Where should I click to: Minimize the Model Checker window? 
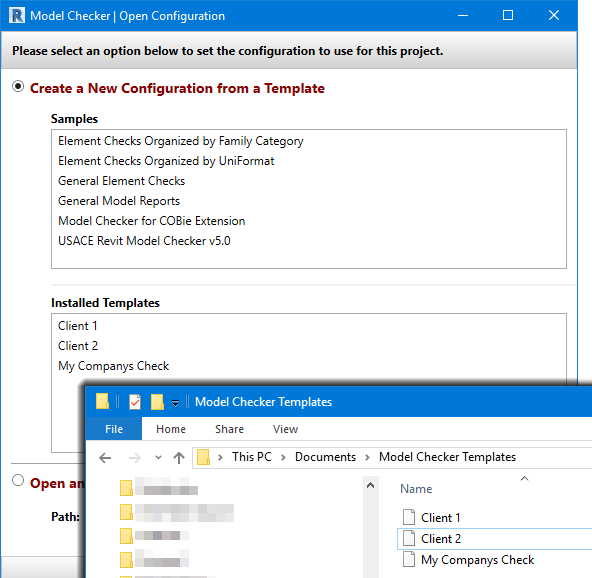point(463,15)
